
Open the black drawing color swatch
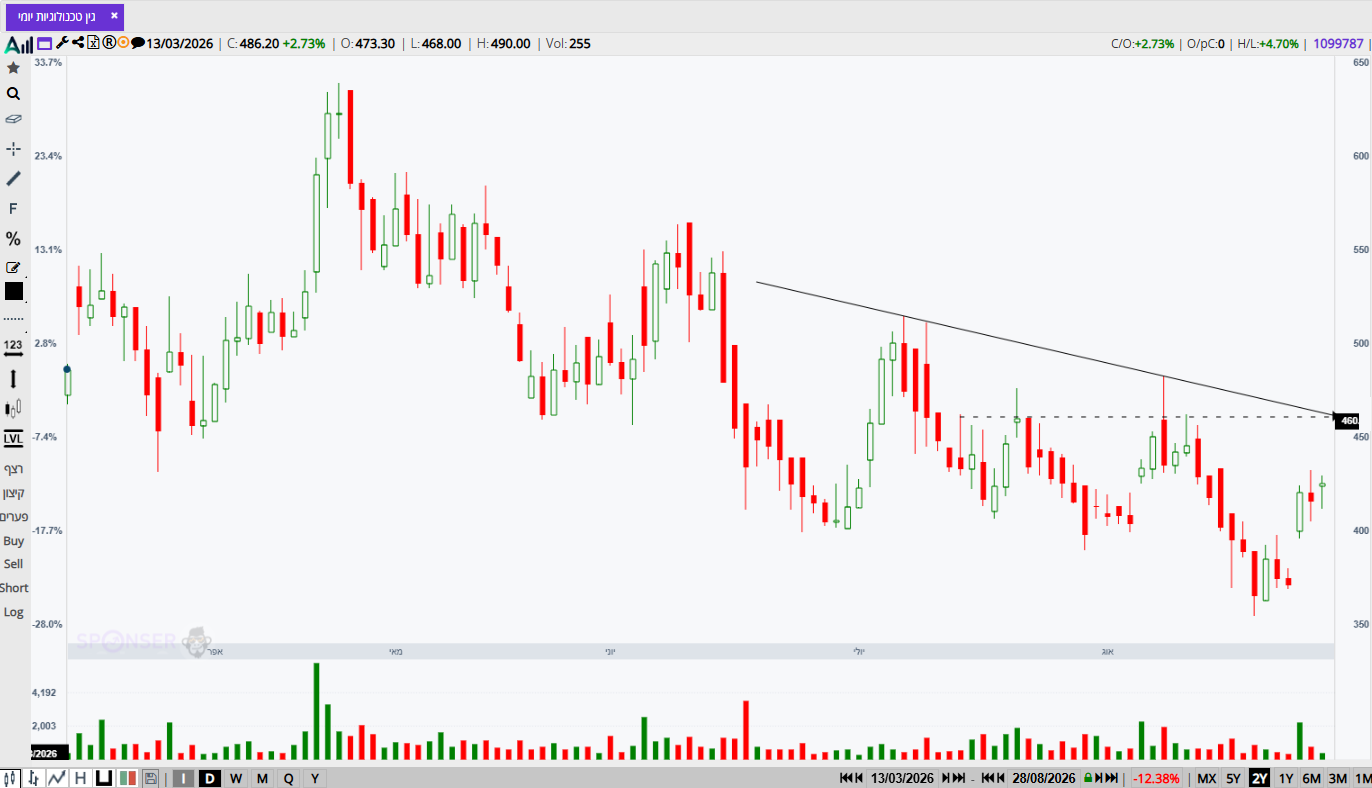click(x=13, y=291)
